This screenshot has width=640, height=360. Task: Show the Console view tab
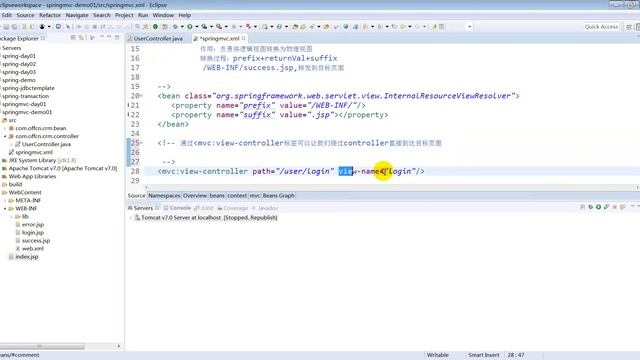(x=177, y=208)
